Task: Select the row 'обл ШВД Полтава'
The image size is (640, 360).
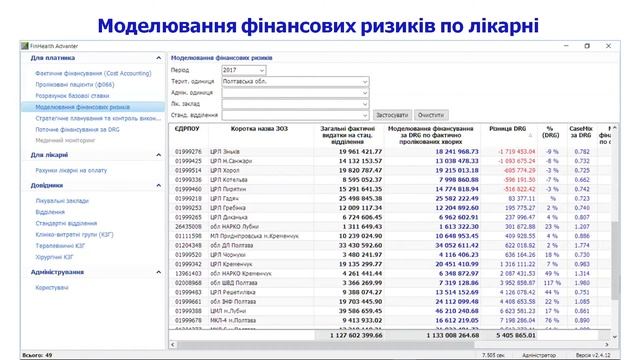Action: tap(390, 283)
